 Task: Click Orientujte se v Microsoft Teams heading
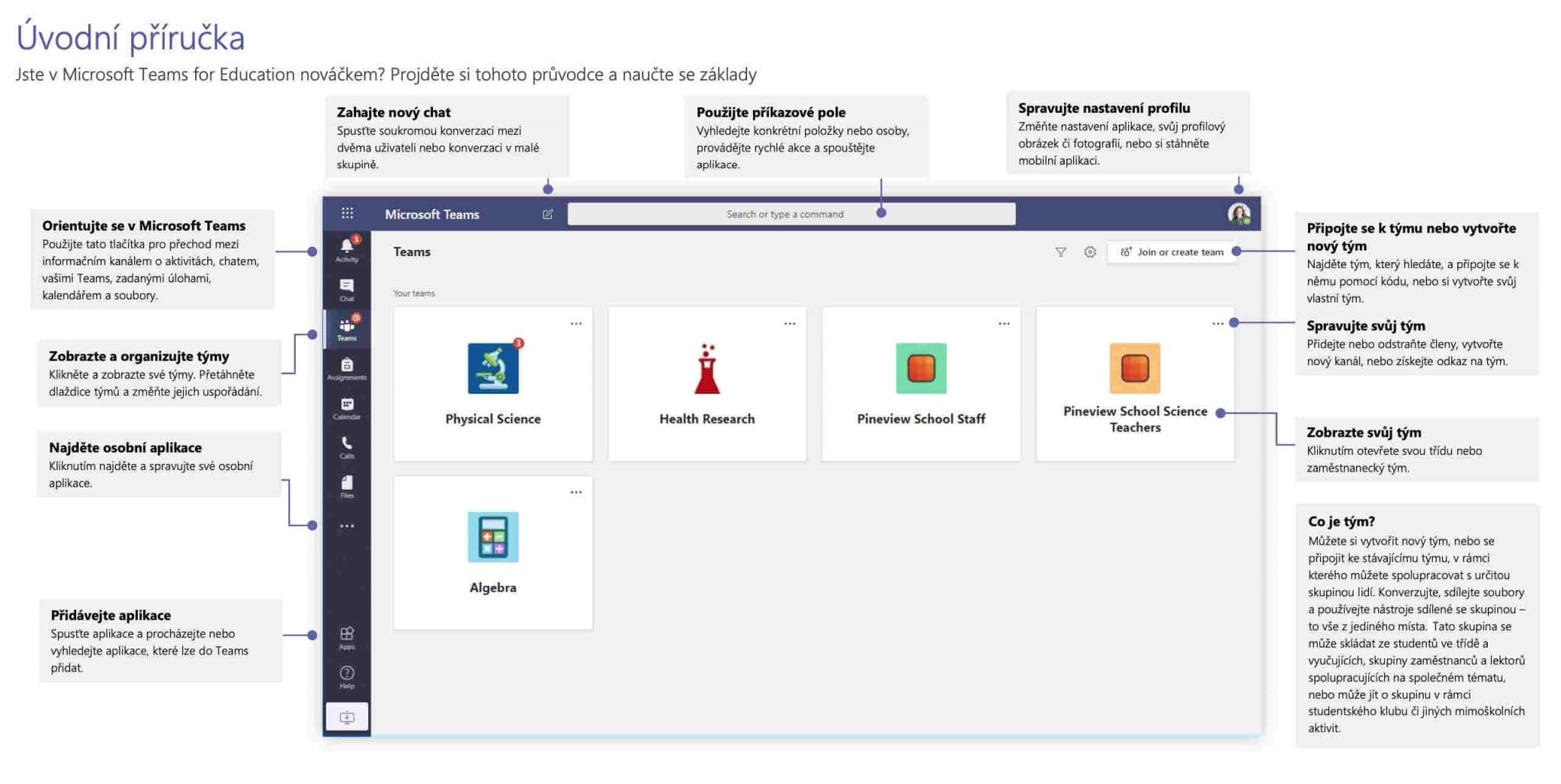tap(143, 226)
